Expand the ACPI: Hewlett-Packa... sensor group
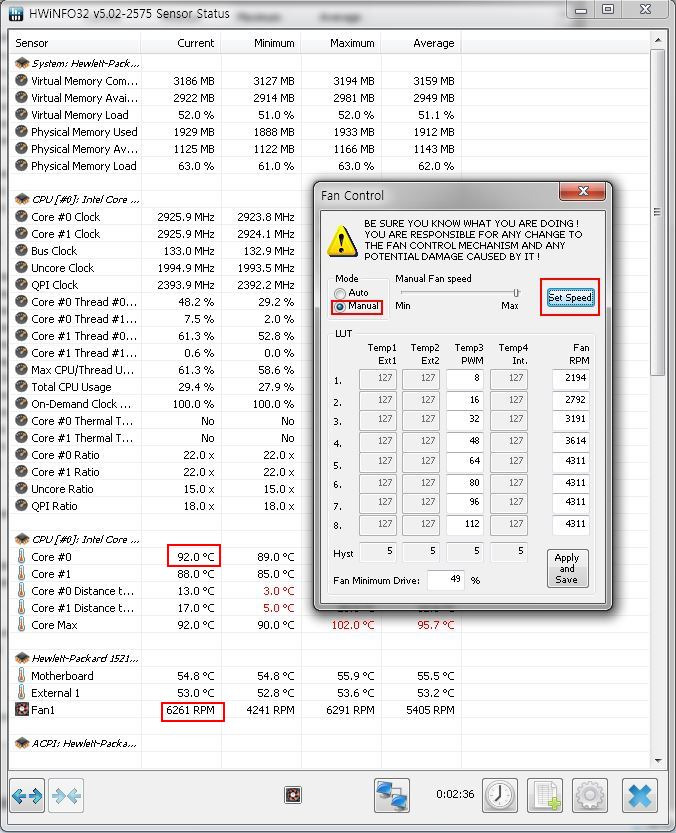Viewport: 676px width, 833px height. 22,743
